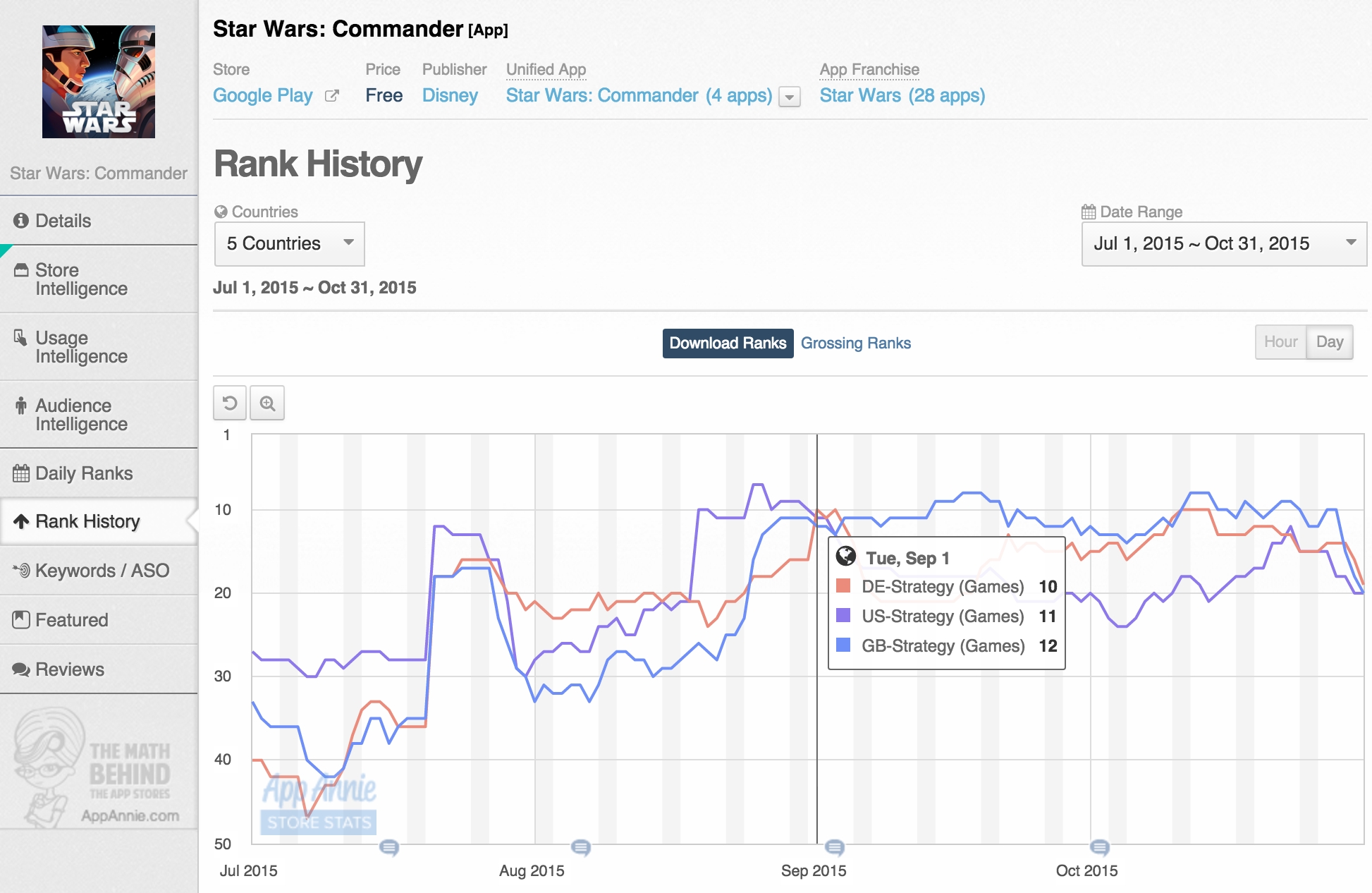Open Google Play external link icon

(331, 96)
